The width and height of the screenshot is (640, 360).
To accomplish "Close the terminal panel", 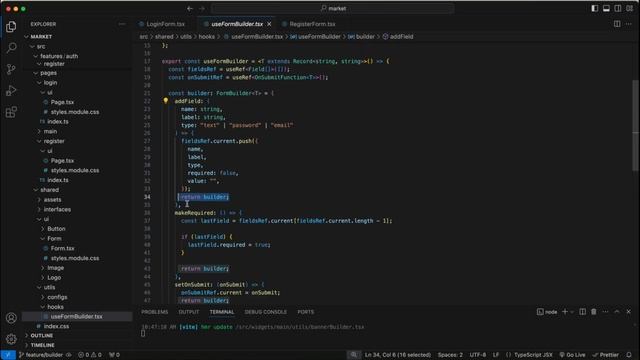I will tap(629, 312).
